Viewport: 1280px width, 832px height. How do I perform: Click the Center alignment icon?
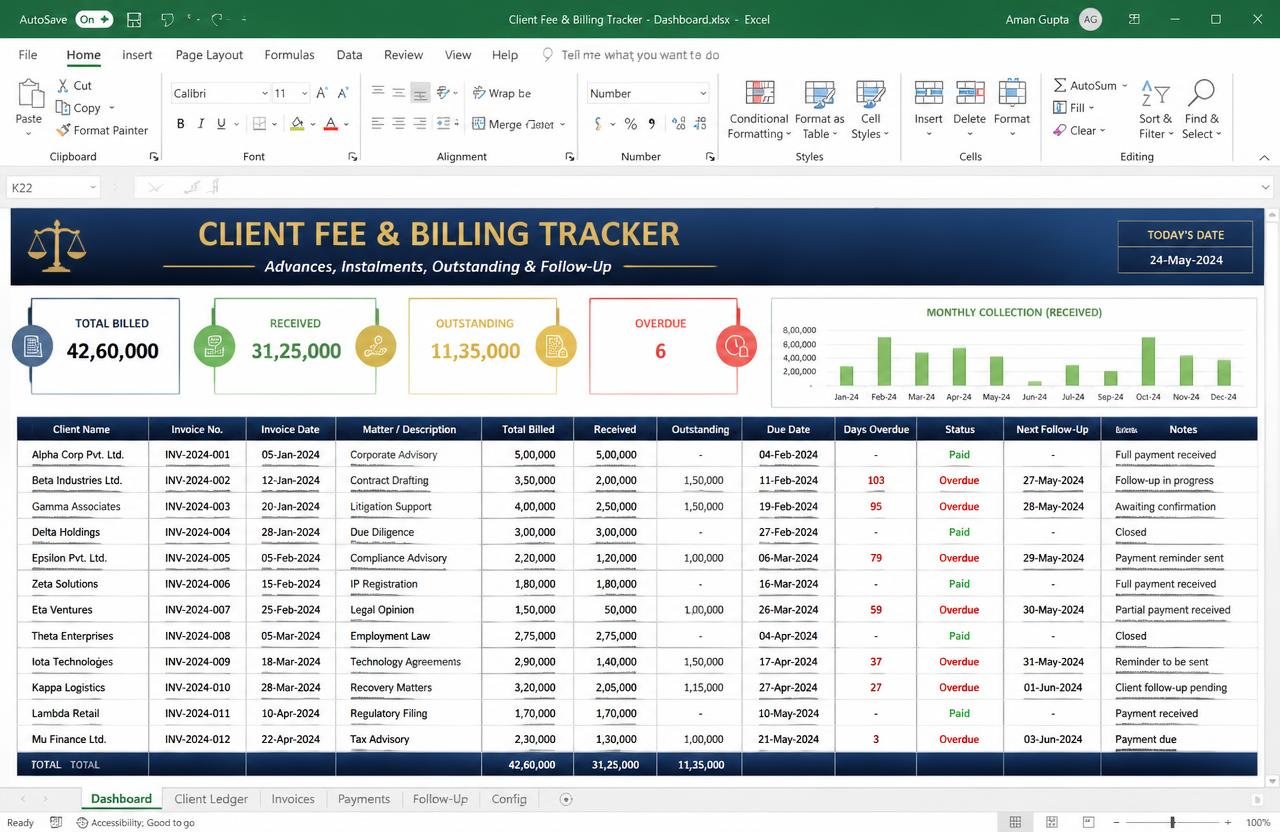tap(399, 124)
